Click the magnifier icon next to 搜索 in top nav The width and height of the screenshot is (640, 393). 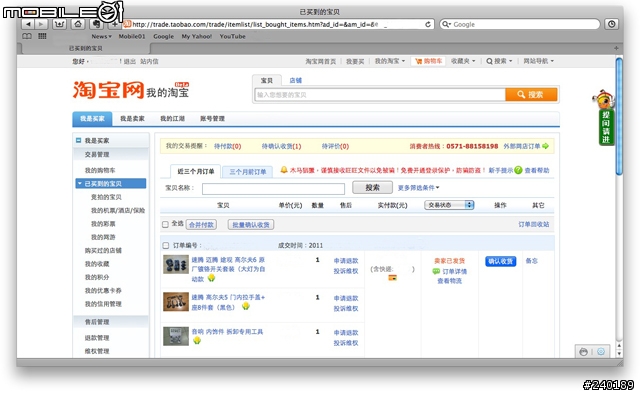(489, 61)
